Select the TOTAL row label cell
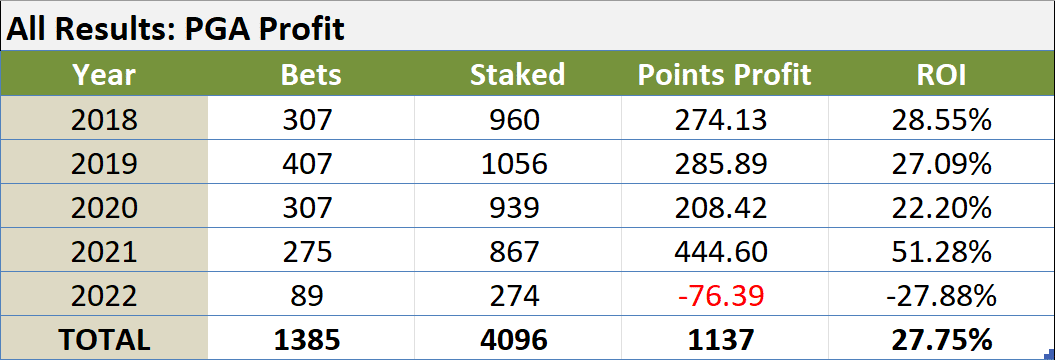This screenshot has width=1055, height=360. pos(104,339)
